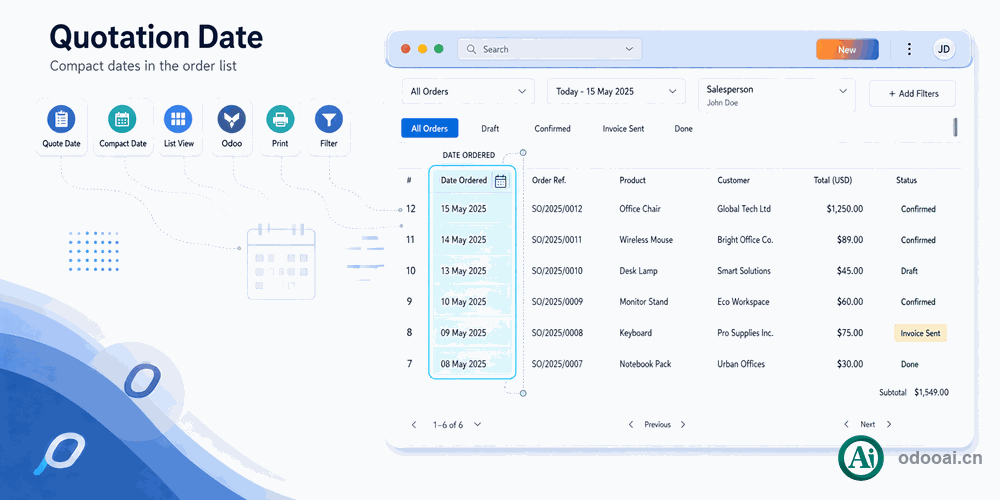Open the List View grid icon
Image resolution: width=1000 pixels, height=500 pixels.
(178, 119)
